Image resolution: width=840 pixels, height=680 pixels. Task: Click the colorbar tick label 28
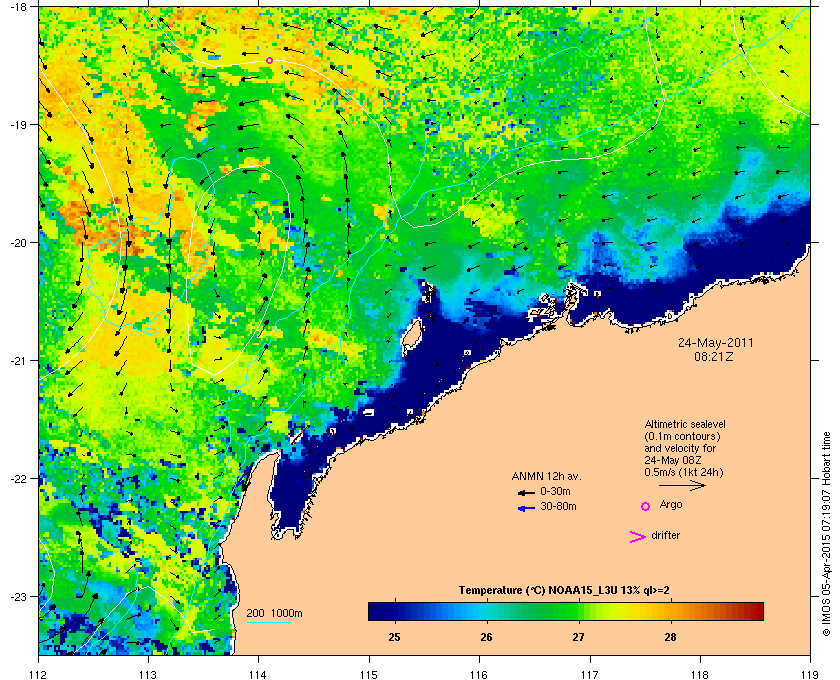[670, 637]
